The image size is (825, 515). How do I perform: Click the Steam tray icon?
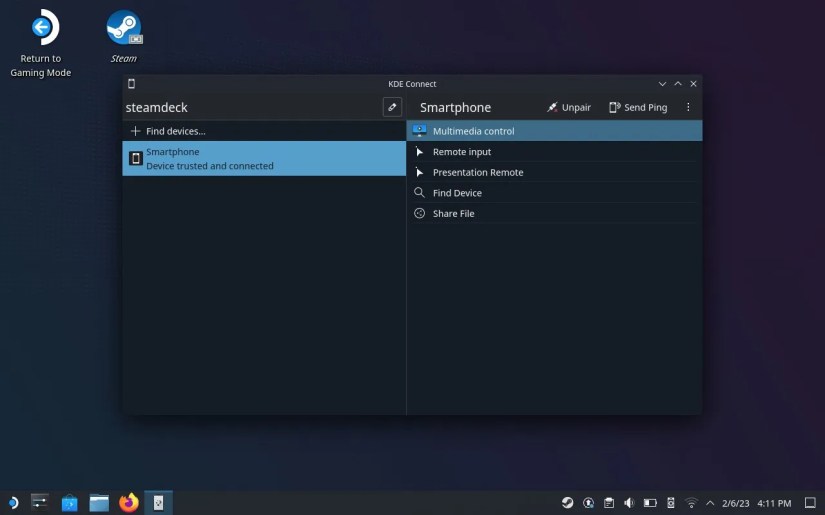pos(567,503)
